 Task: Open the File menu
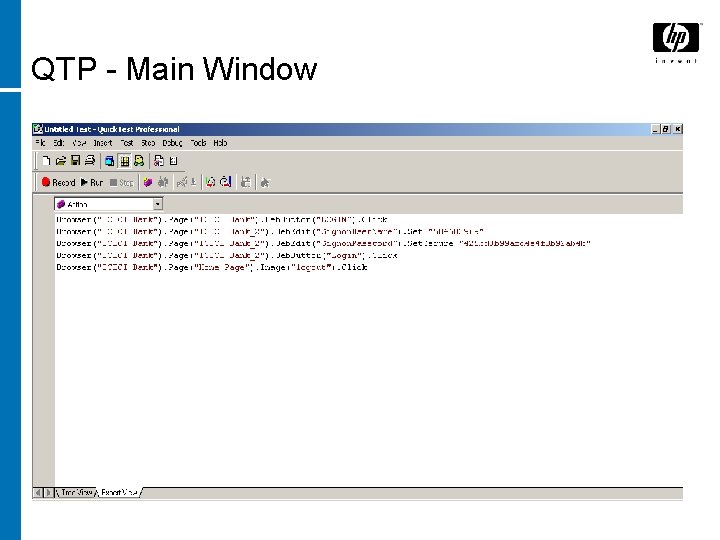40,143
